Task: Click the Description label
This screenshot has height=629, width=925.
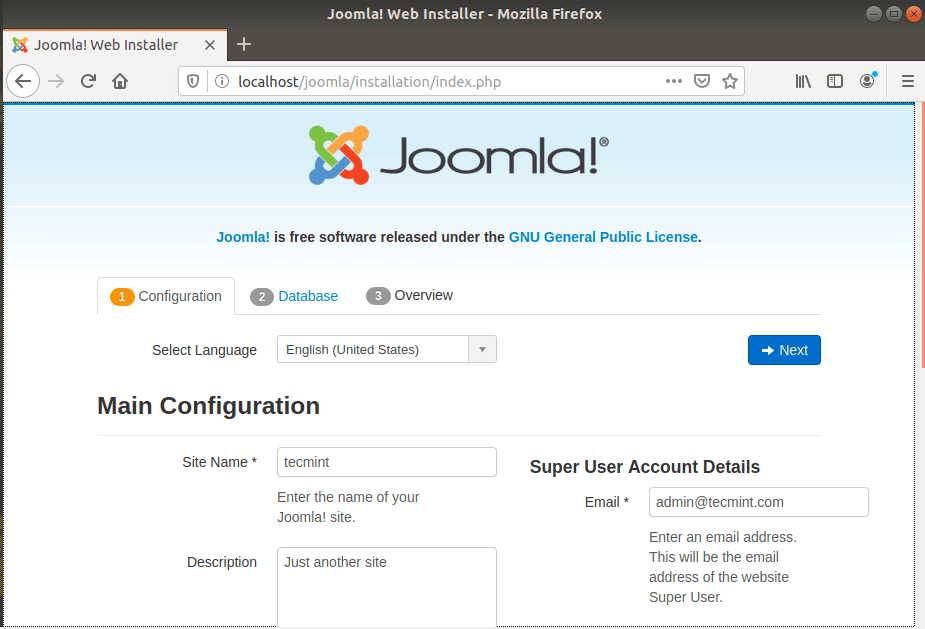Action: (x=222, y=562)
